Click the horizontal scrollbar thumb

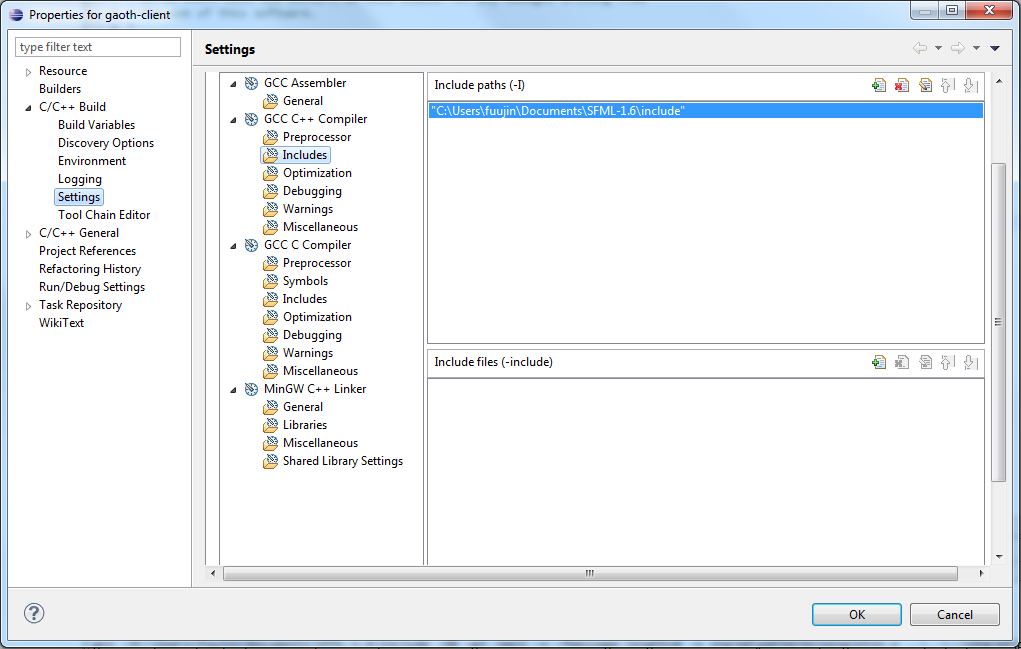[590, 573]
